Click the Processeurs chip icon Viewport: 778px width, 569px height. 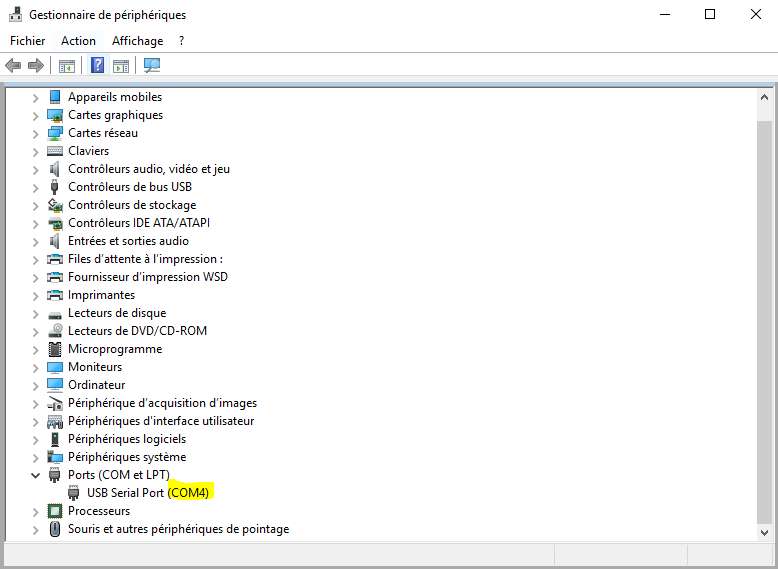pyautogui.click(x=55, y=510)
